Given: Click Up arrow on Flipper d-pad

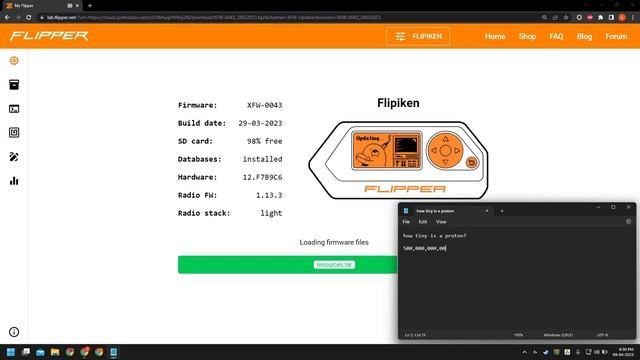Looking at the screenshot, I should tap(445, 139).
